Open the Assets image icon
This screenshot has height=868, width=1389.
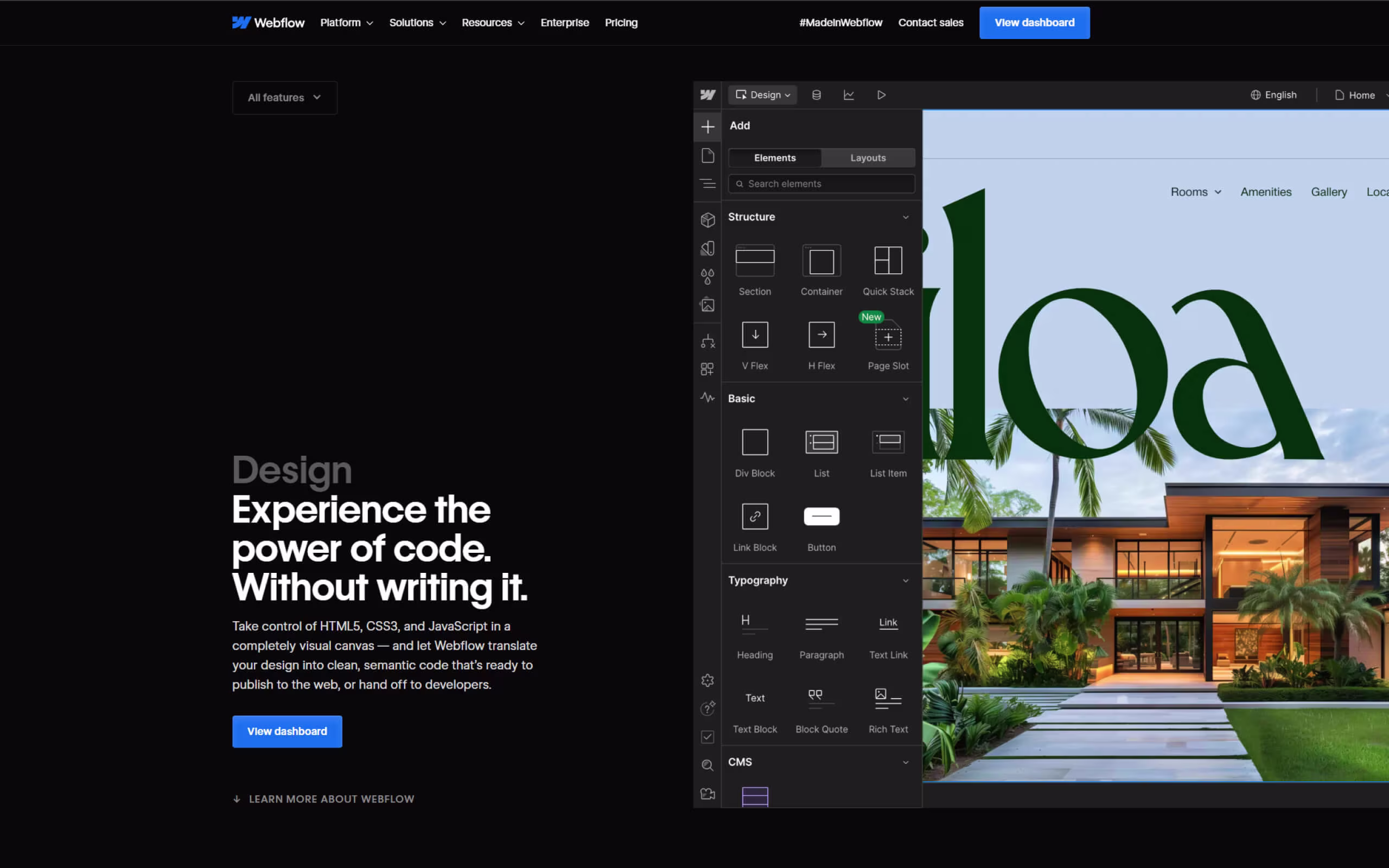[x=708, y=305]
